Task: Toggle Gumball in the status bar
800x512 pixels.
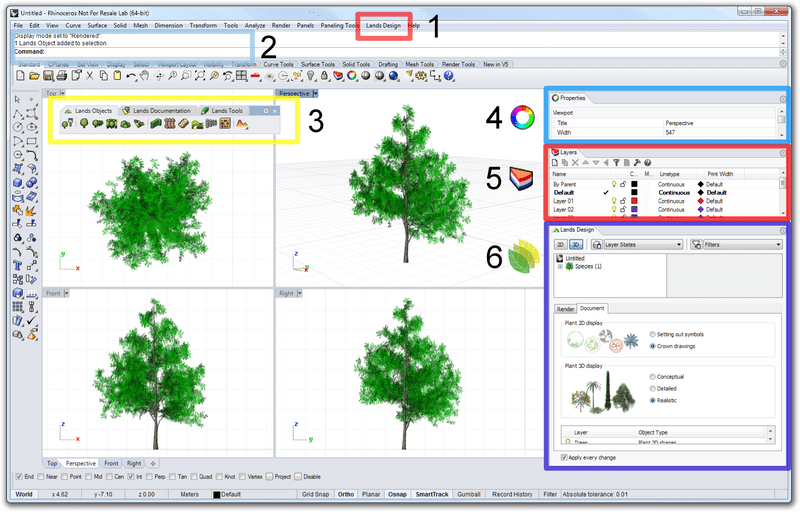Action: 469,494
